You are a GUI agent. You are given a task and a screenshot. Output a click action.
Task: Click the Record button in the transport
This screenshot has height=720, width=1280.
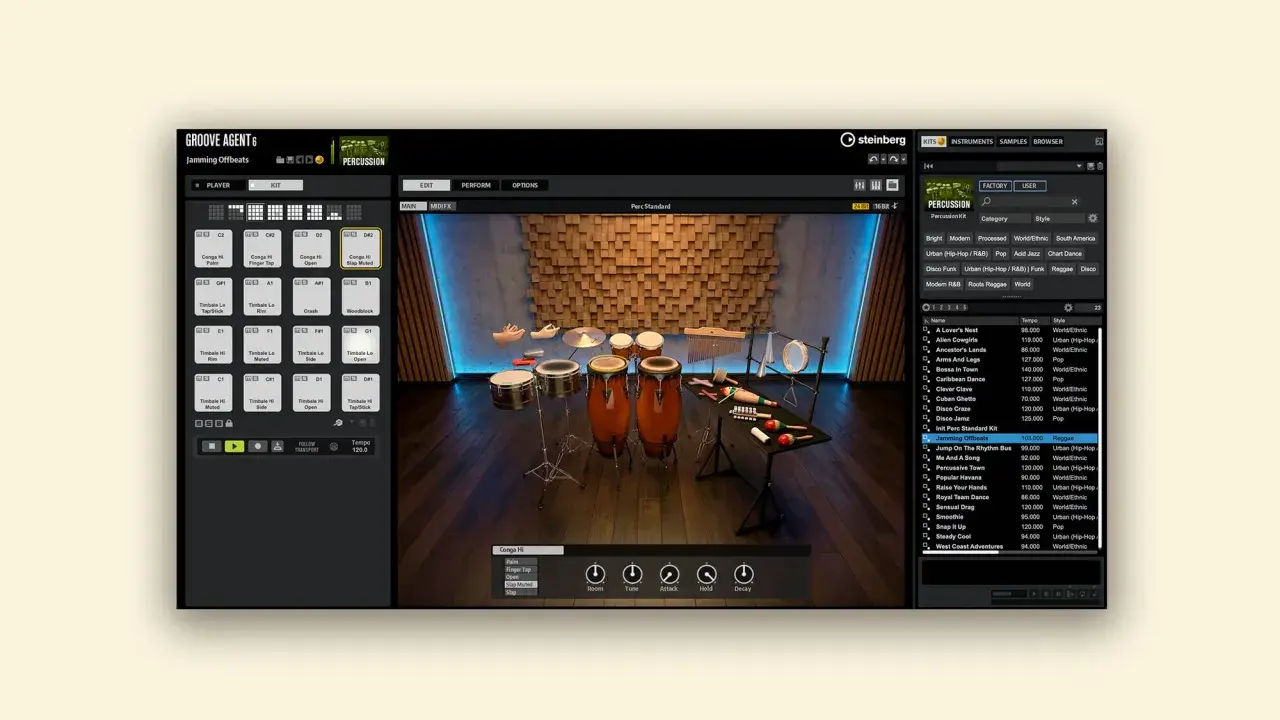pos(257,446)
